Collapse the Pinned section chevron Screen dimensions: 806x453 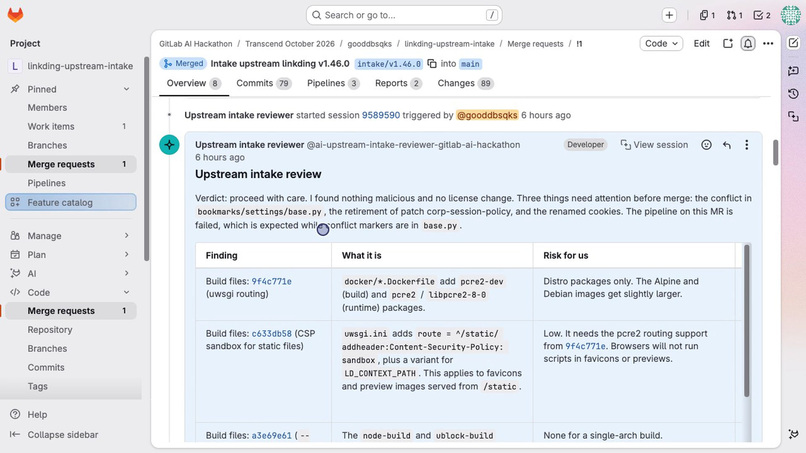(x=126, y=89)
